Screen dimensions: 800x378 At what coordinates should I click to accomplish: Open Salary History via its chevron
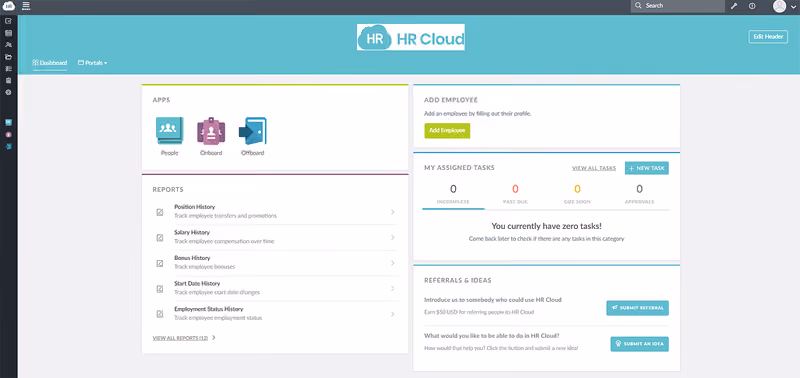[x=392, y=237]
